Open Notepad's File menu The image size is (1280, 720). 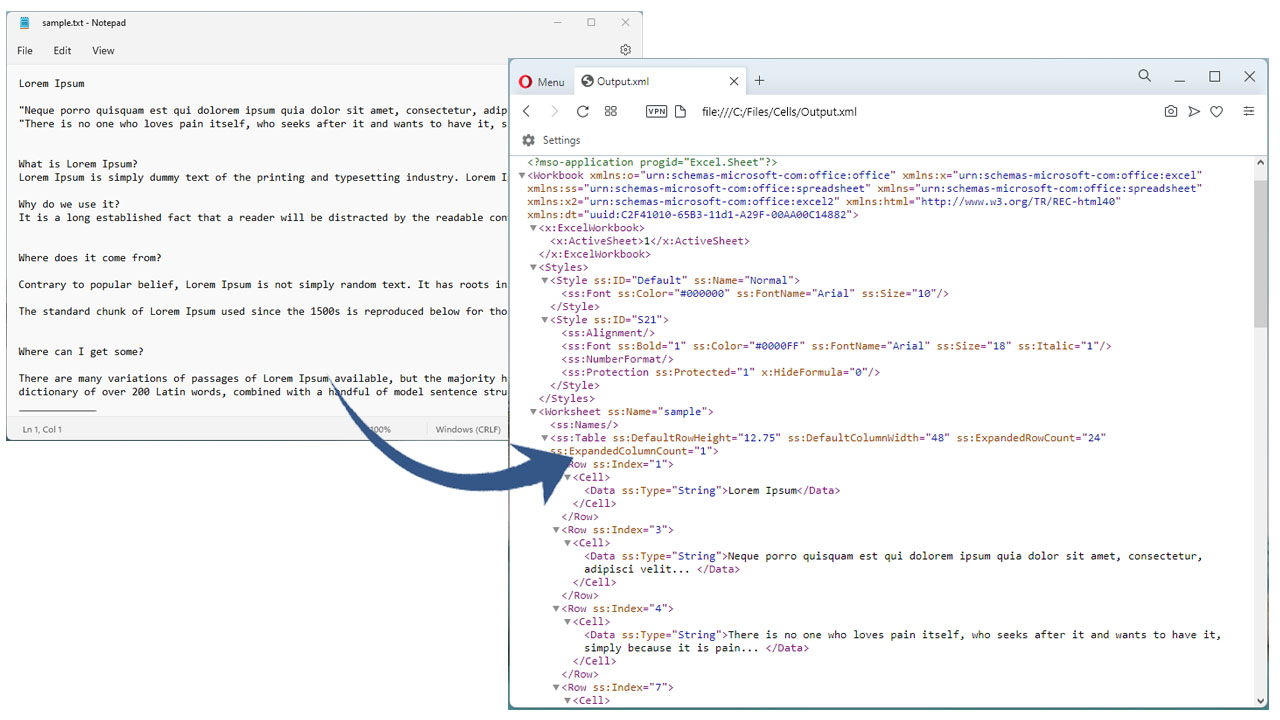pos(24,50)
